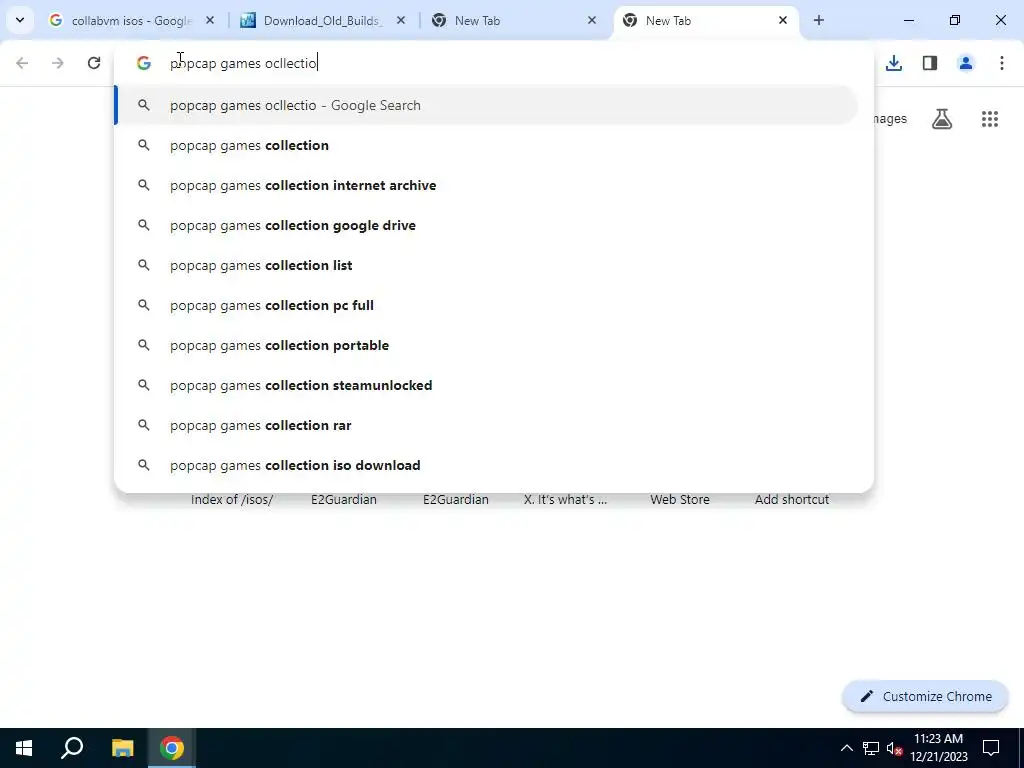The image size is (1024, 768).
Task: Open the Google apps grid icon
Action: pos(989,119)
